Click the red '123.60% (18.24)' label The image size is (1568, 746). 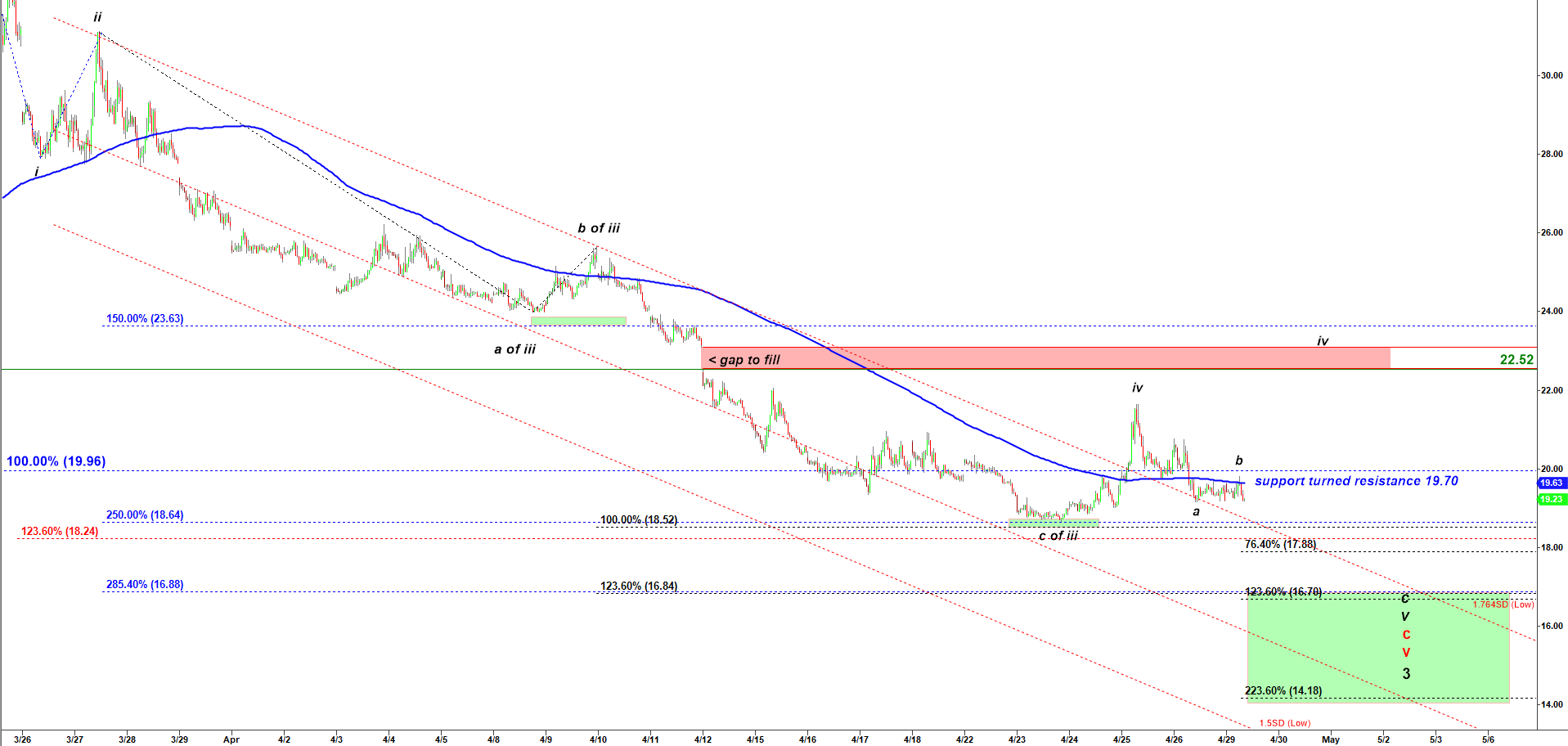coord(60,531)
